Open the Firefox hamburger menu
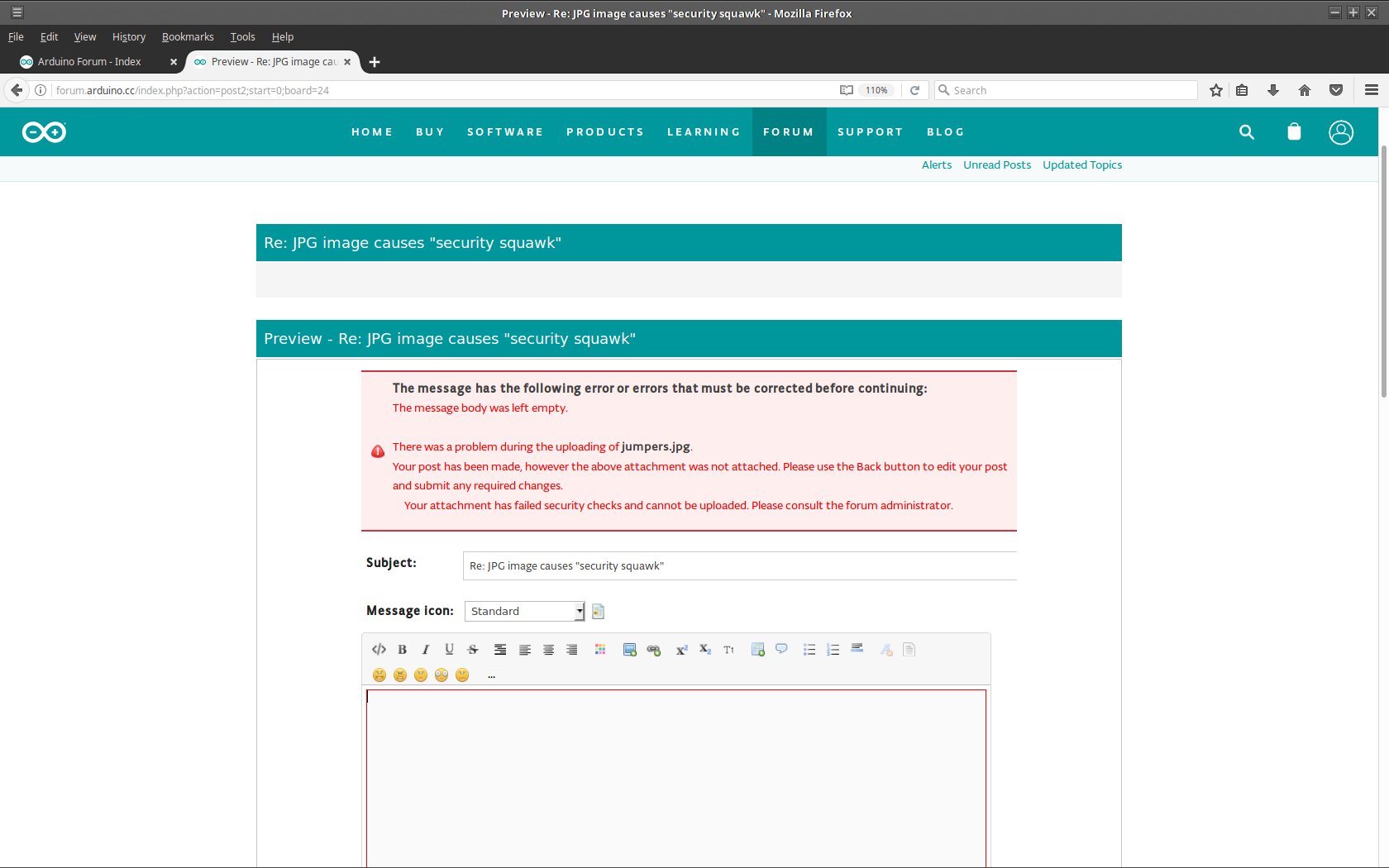The height and width of the screenshot is (868, 1389). click(x=1372, y=91)
